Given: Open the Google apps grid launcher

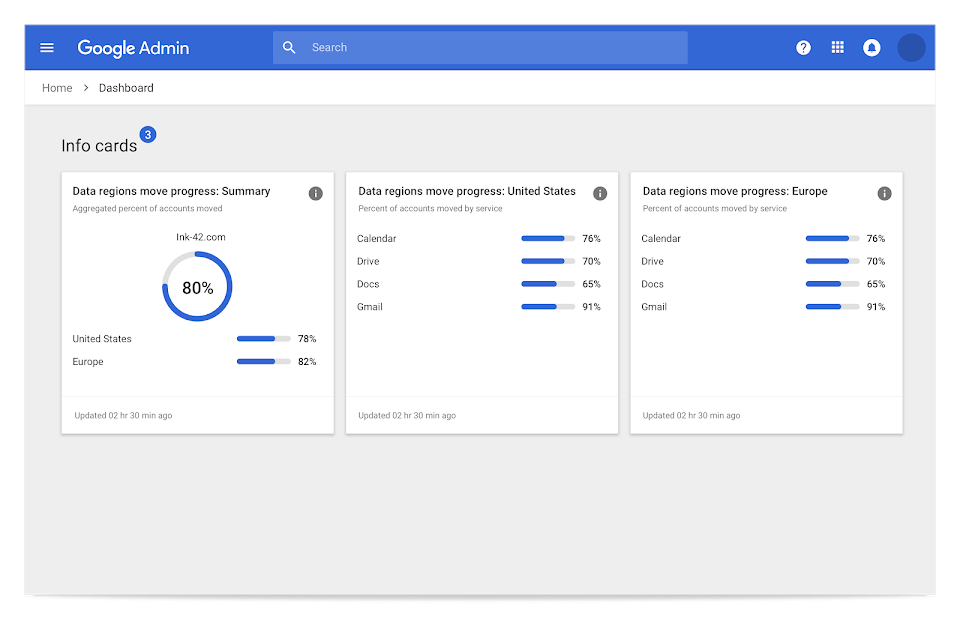Looking at the screenshot, I should (838, 48).
